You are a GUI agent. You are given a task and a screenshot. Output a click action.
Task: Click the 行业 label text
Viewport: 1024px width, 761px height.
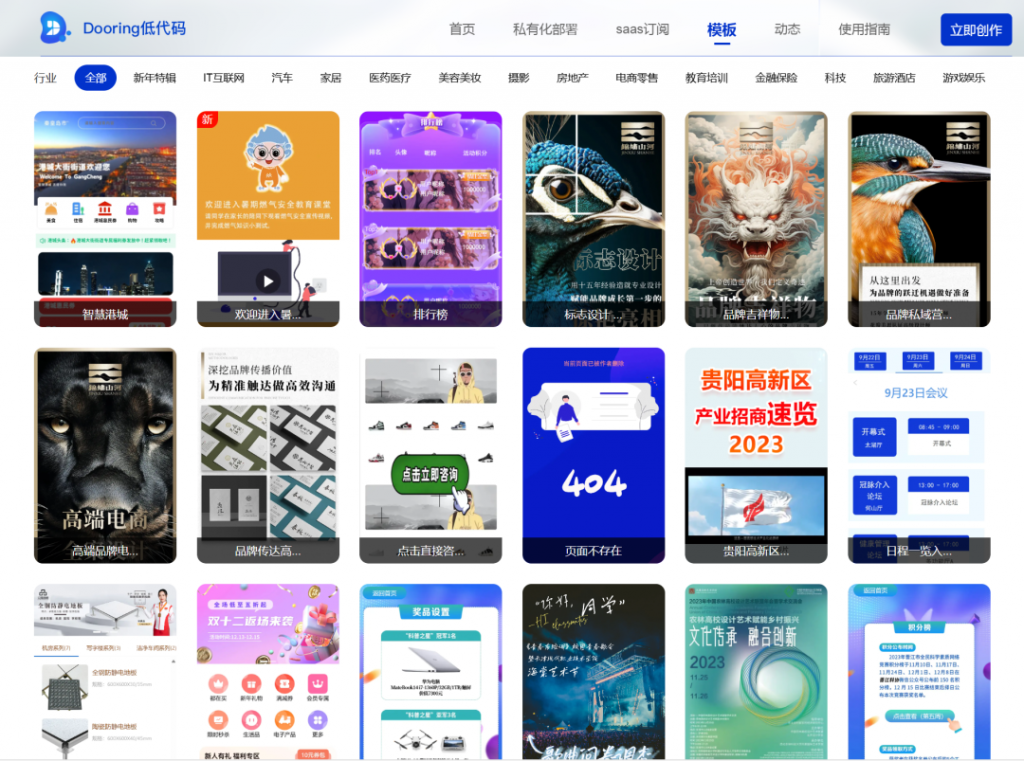click(x=46, y=78)
